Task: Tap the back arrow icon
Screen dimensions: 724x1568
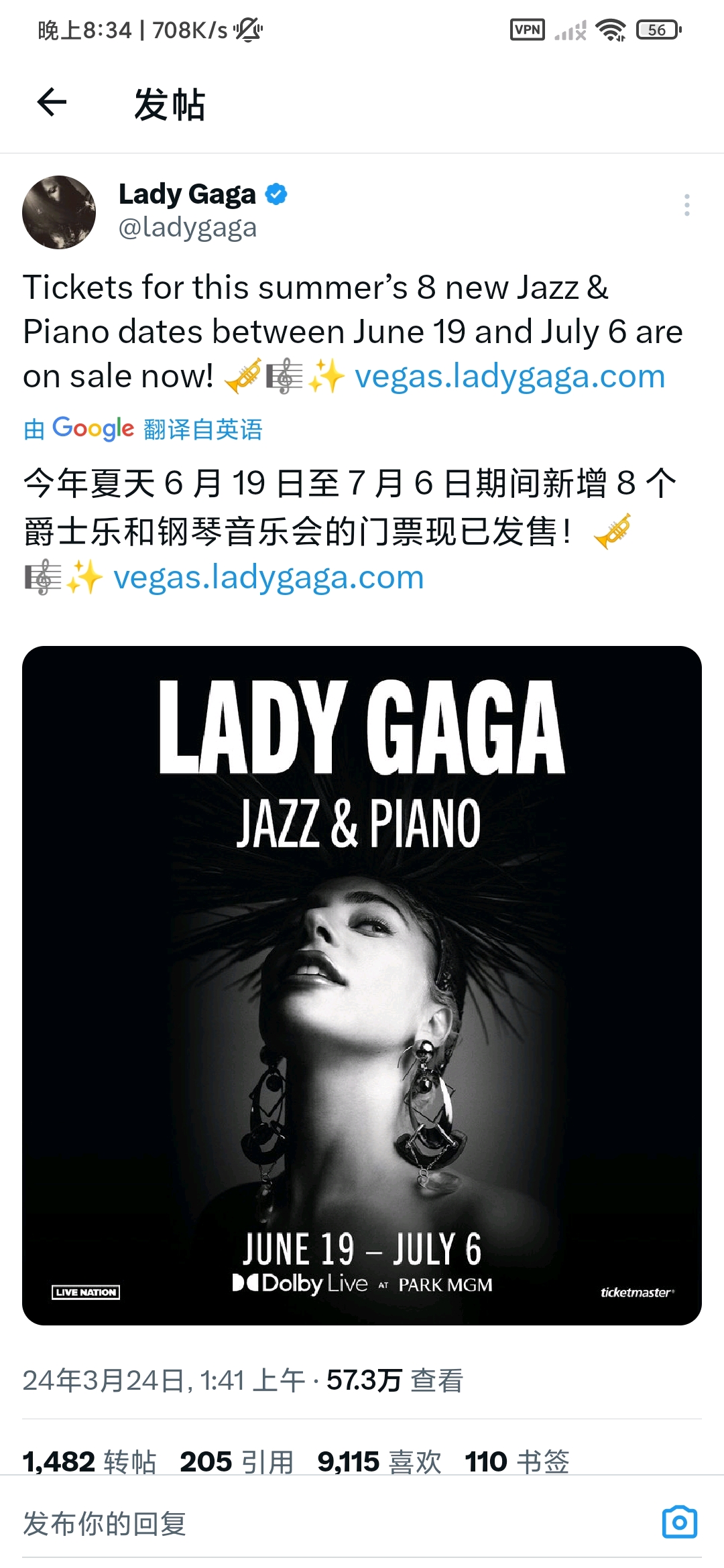Action: pyautogui.click(x=52, y=103)
